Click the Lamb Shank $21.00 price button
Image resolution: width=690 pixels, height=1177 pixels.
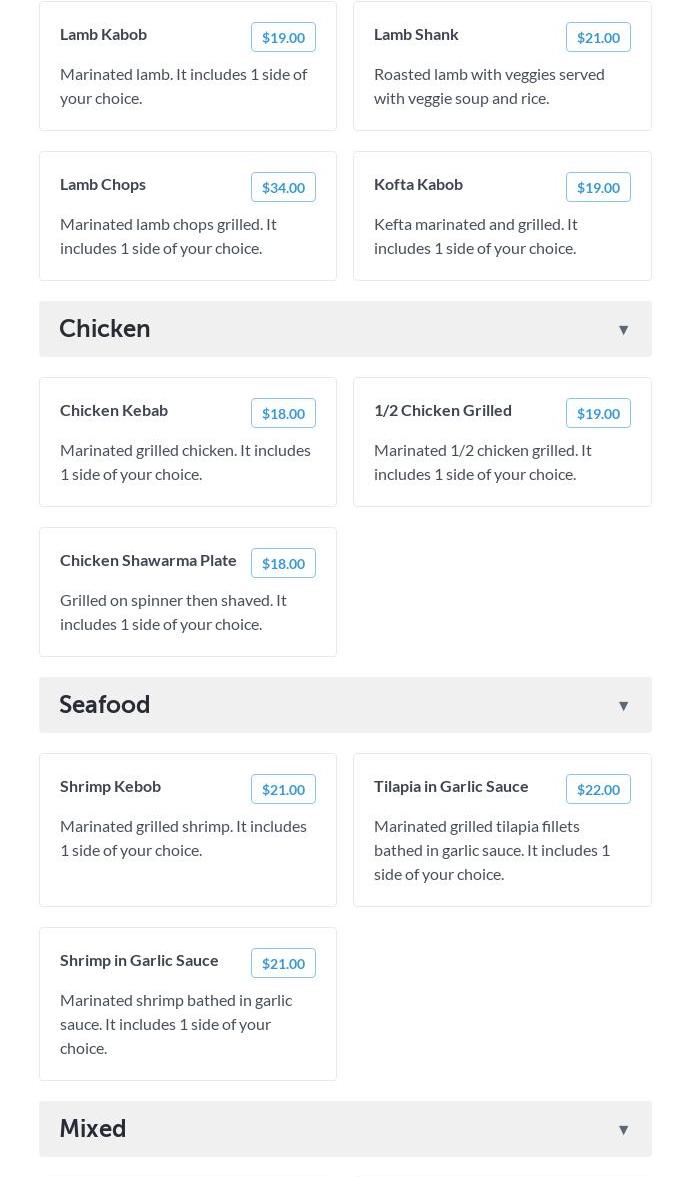[598, 38]
